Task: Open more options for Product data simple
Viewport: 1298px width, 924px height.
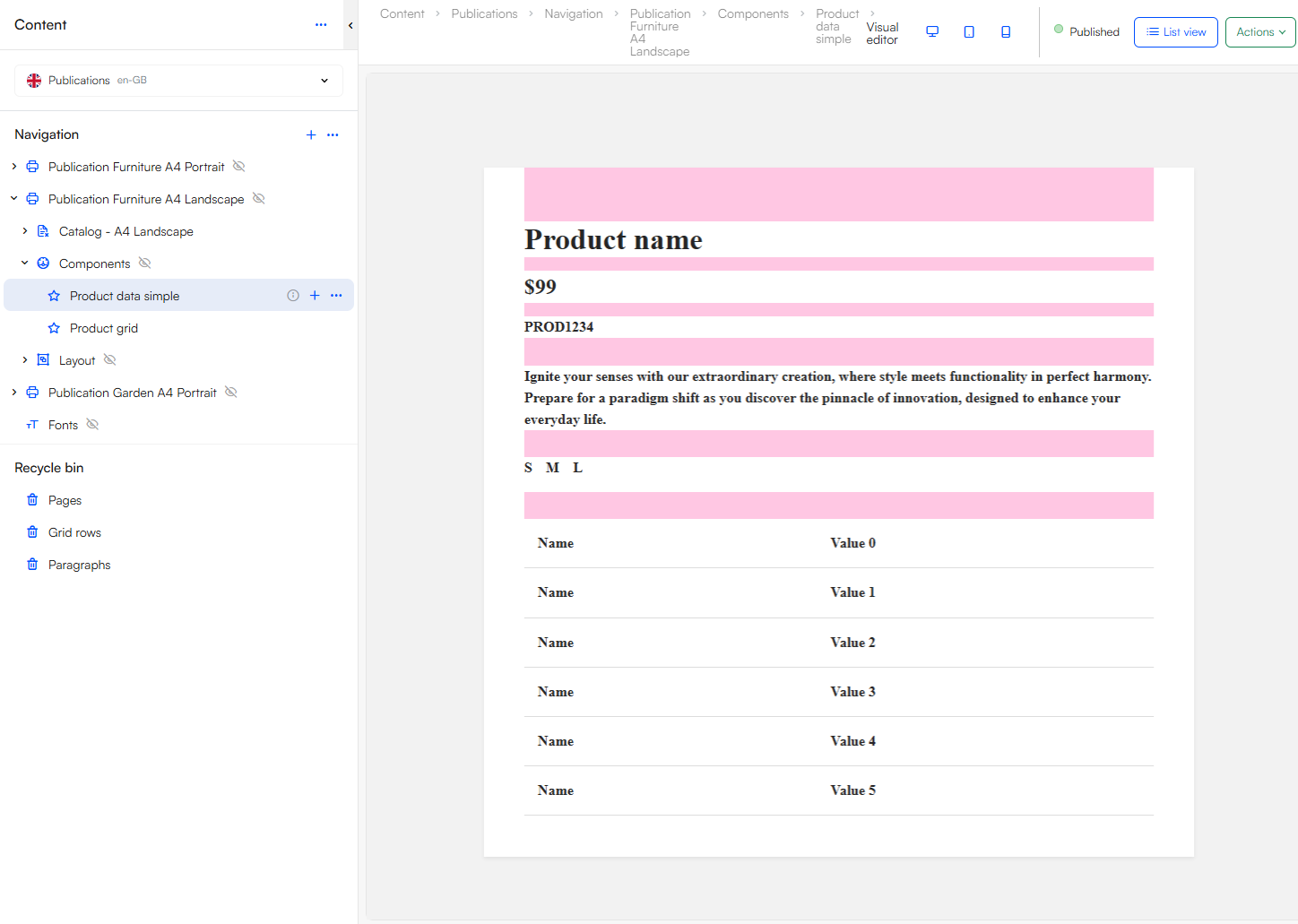Action: (336, 296)
